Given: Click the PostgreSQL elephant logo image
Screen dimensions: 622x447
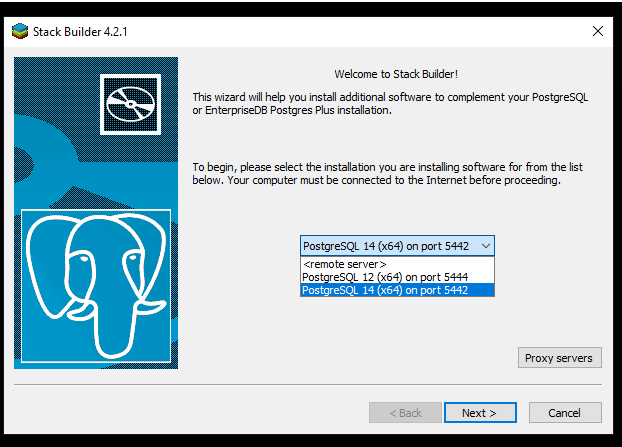Looking at the screenshot, I should point(96,286).
